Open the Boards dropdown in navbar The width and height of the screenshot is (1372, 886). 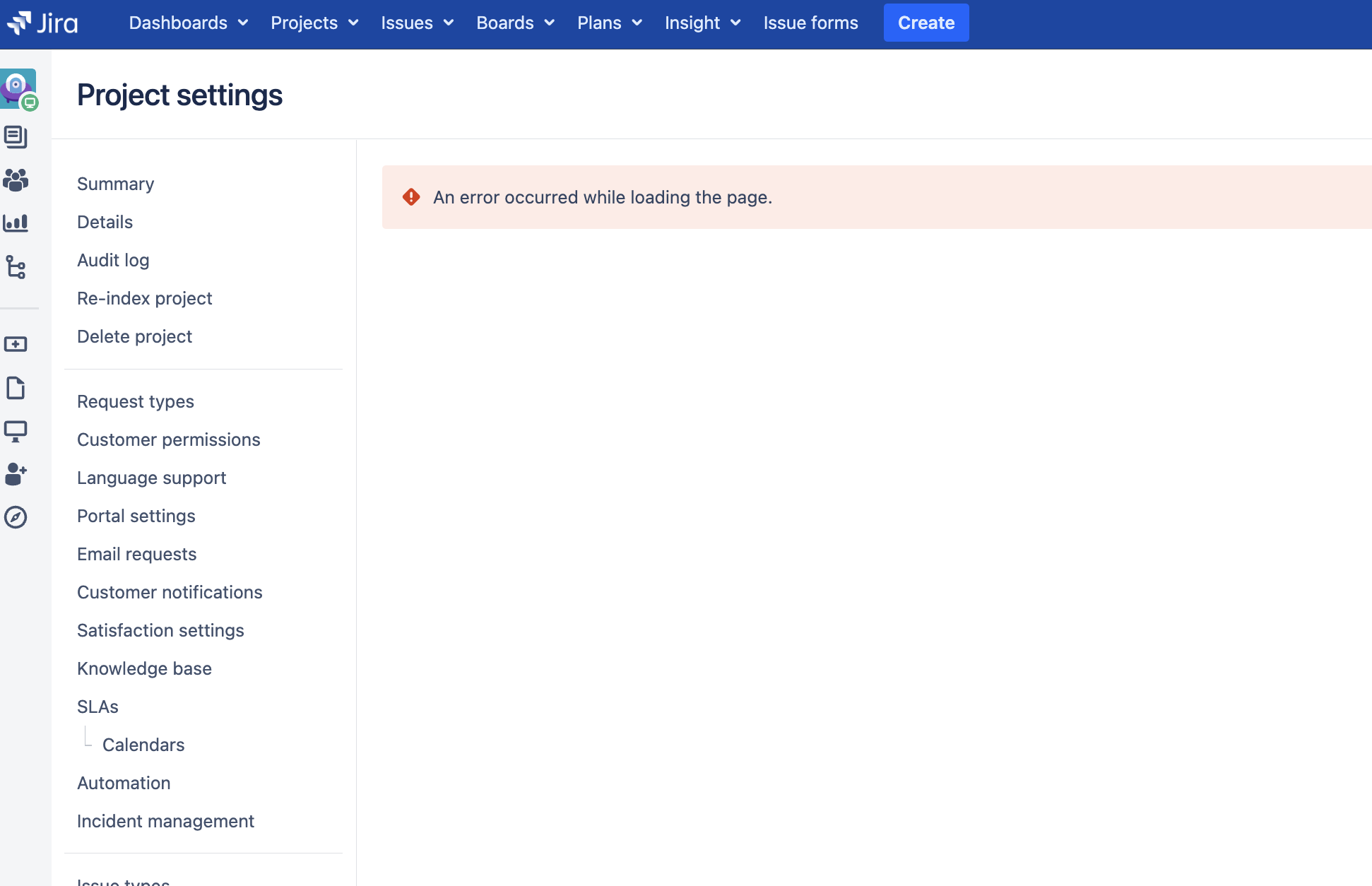click(x=515, y=23)
